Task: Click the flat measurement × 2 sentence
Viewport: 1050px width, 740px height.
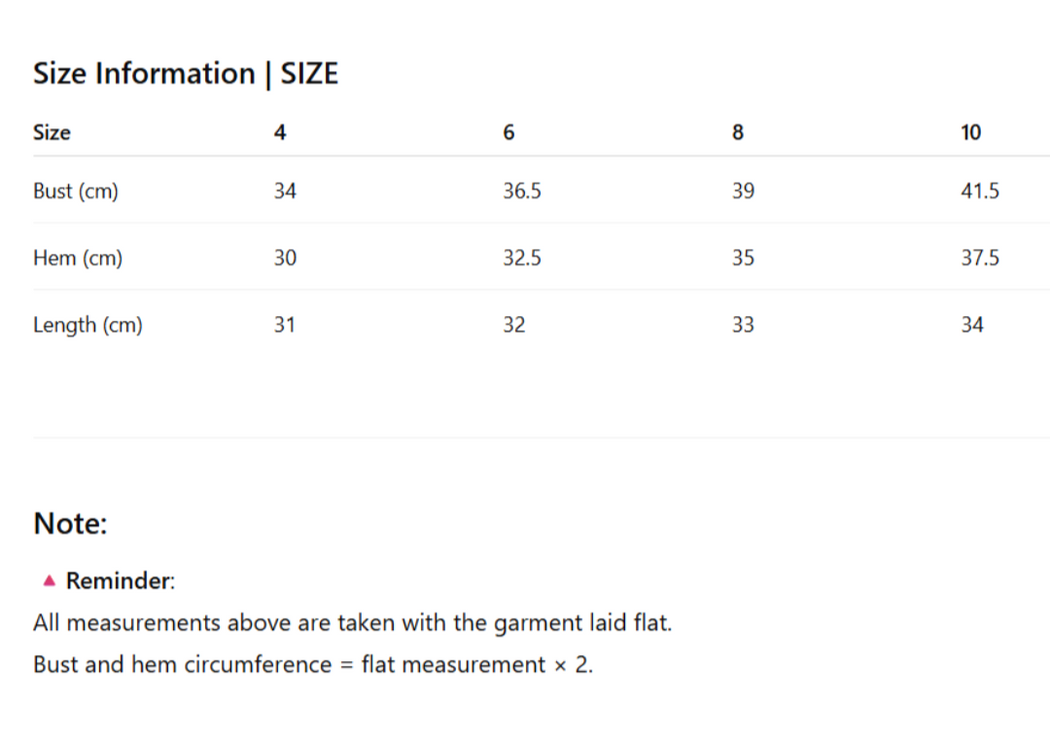Action: coord(313,664)
